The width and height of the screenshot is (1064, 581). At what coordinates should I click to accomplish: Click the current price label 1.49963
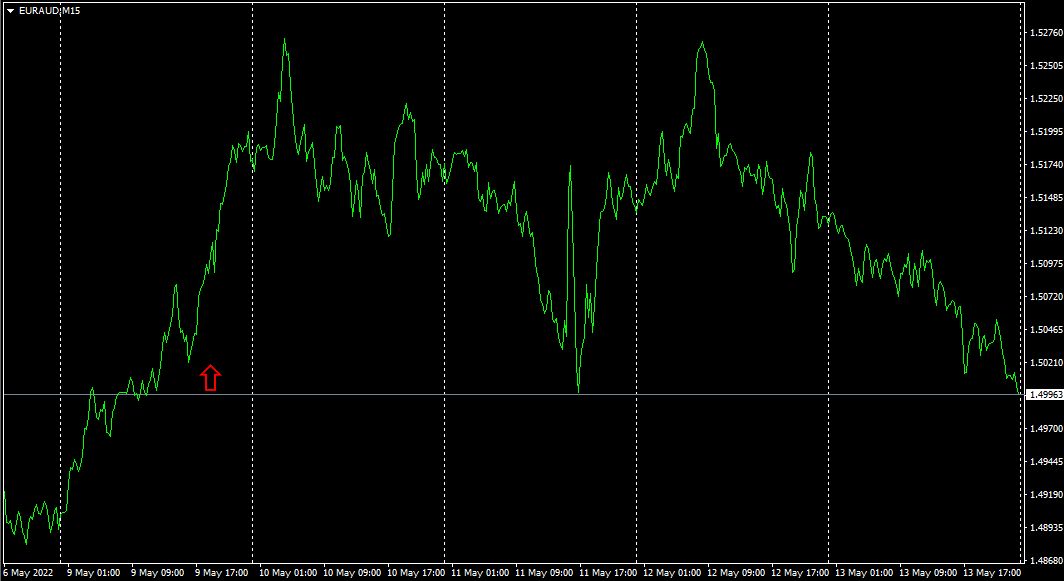[1046, 394]
